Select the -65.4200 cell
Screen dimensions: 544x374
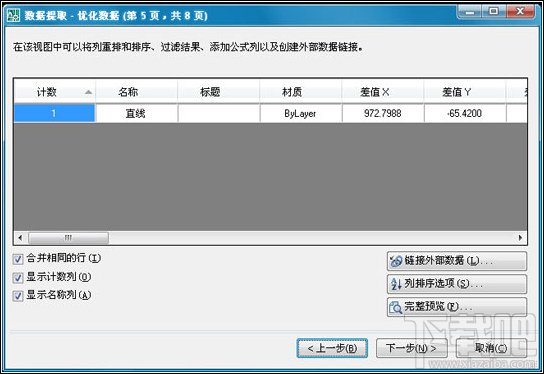click(465, 113)
